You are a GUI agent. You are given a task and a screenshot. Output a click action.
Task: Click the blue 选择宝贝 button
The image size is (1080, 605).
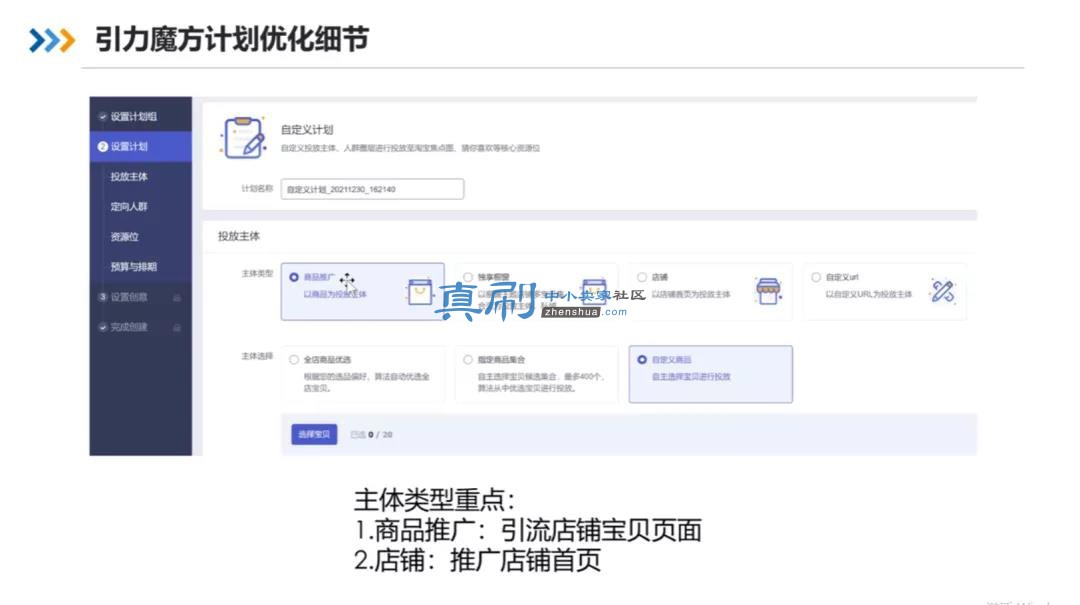click(314, 434)
